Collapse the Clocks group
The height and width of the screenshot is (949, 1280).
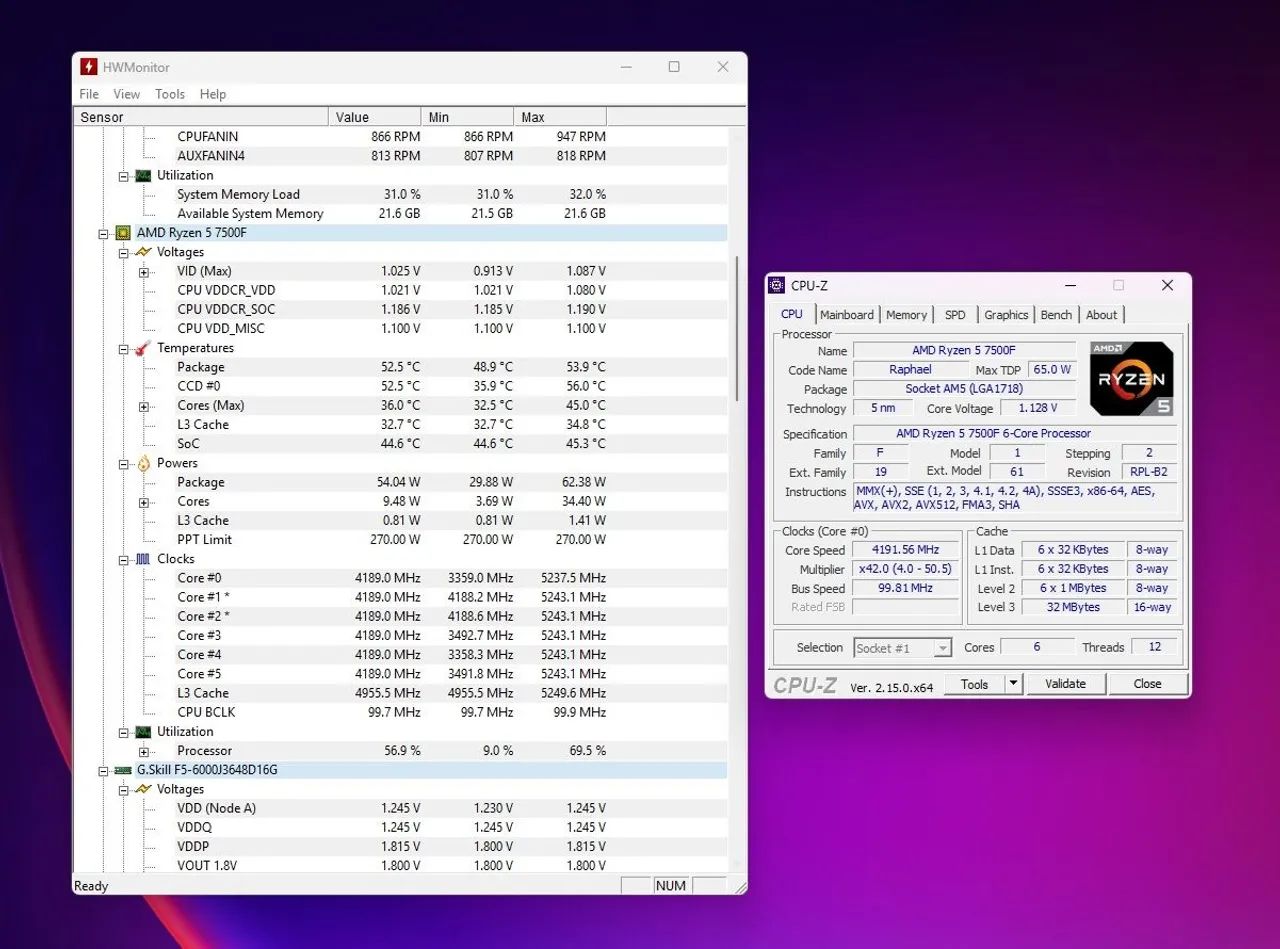click(124, 560)
